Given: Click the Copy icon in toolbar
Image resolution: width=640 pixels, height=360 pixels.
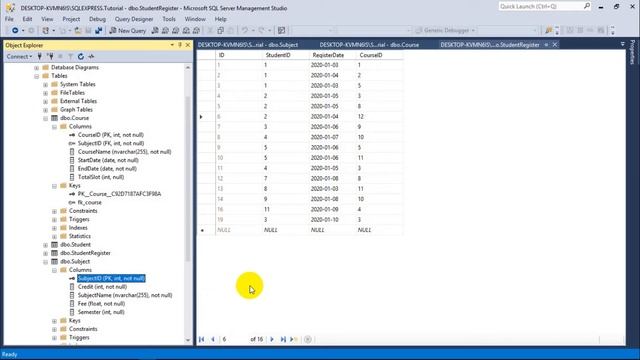Looking at the screenshot, I should click(220, 31).
